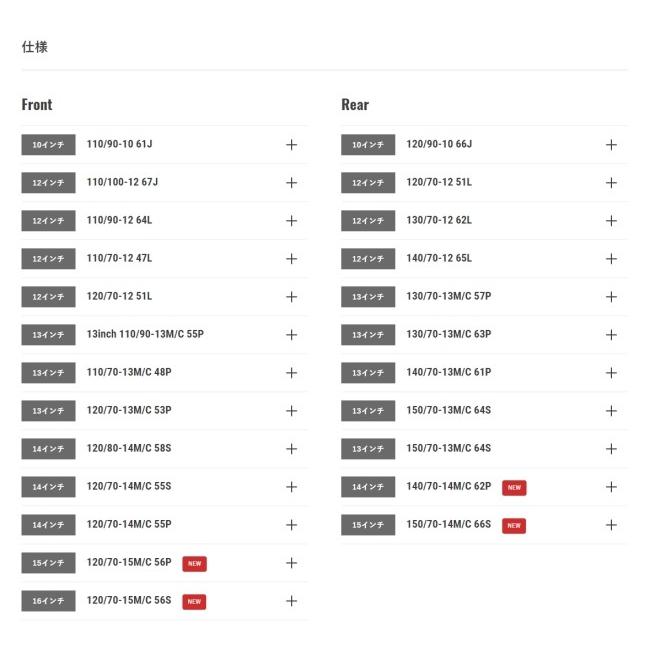Open the 140/70-12 65L rear size

click(x=611, y=259)
